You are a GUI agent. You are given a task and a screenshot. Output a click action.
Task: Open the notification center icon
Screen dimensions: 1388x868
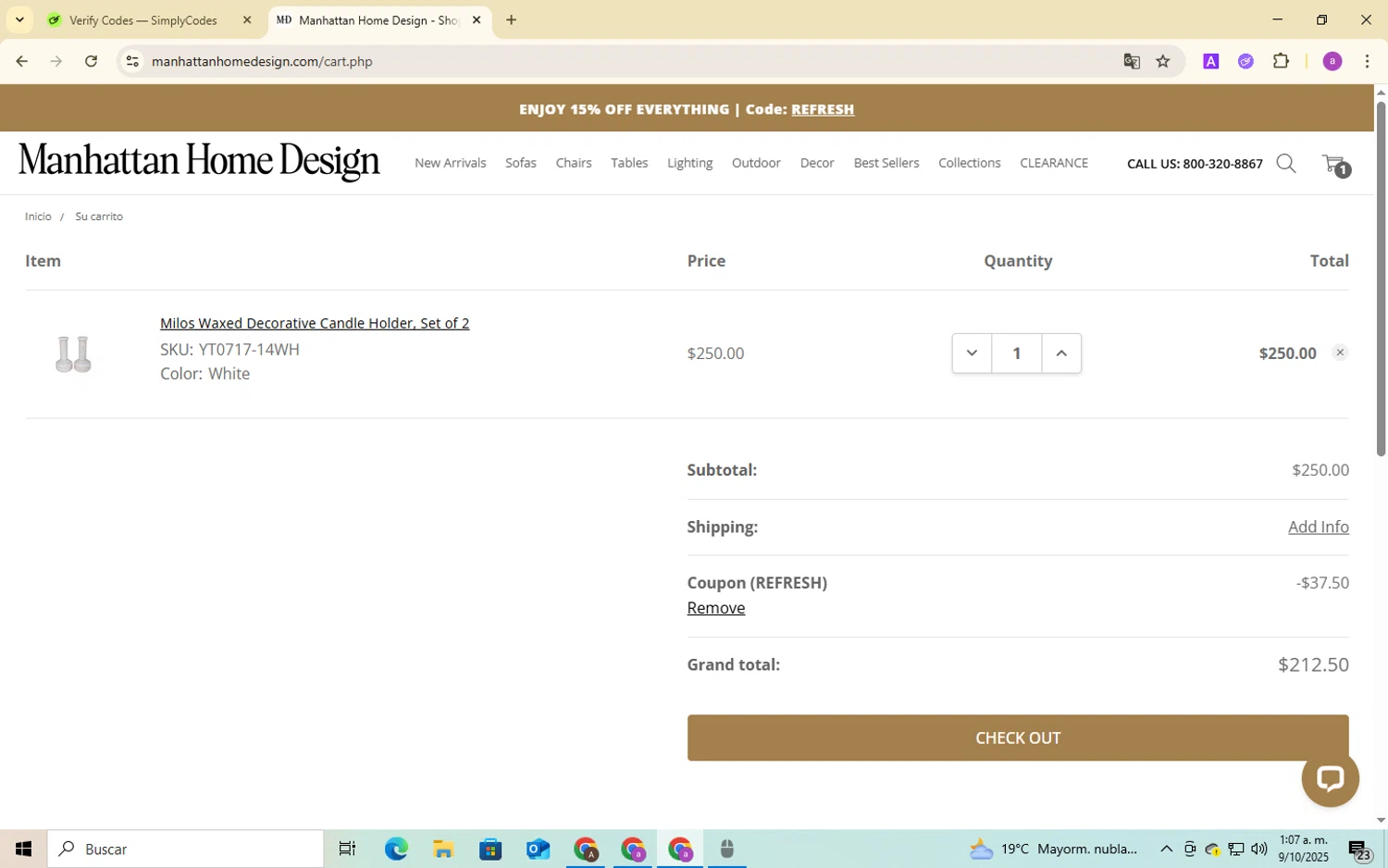(x=1358, y=849)
